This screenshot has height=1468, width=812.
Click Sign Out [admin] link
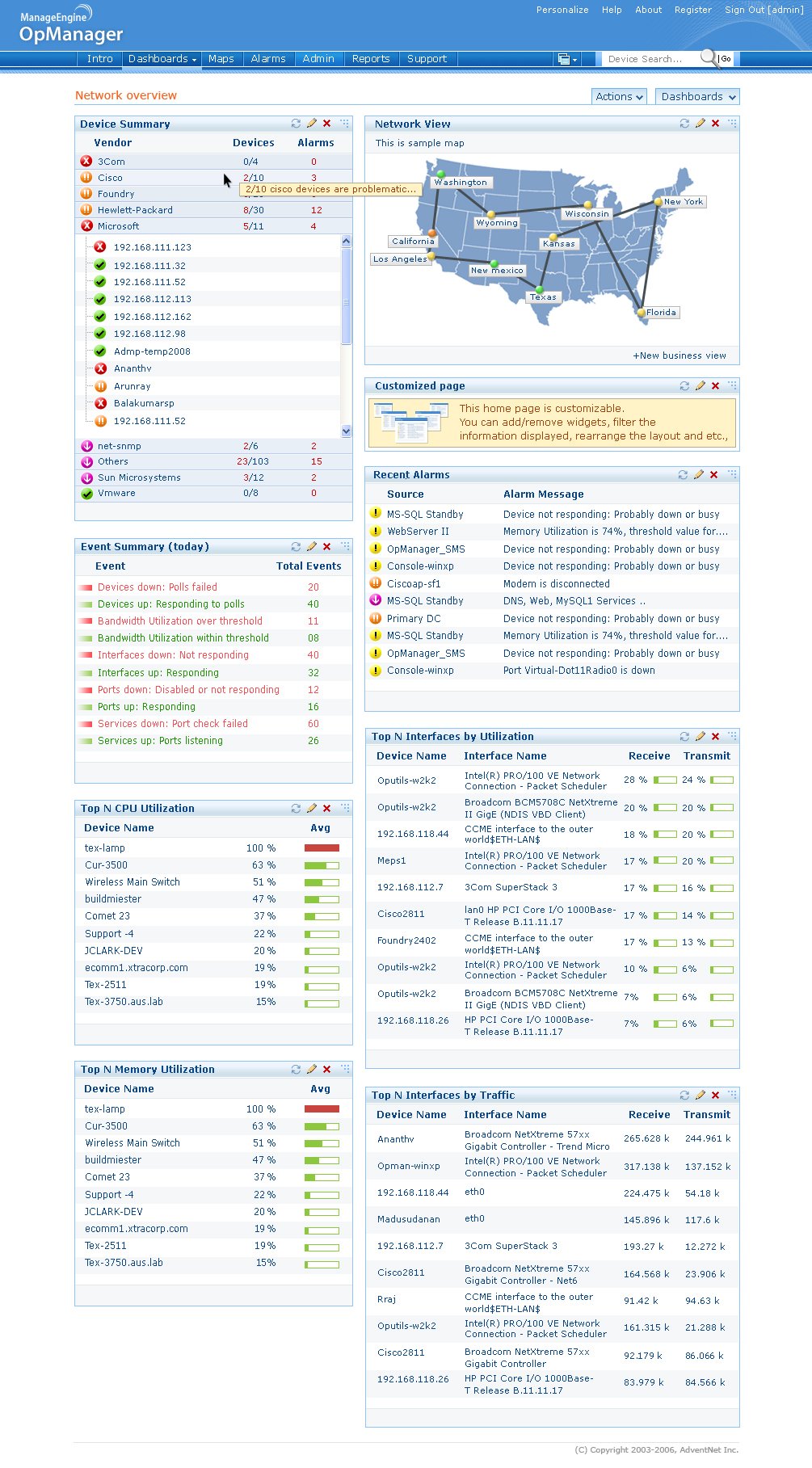[x=764, y=10]
